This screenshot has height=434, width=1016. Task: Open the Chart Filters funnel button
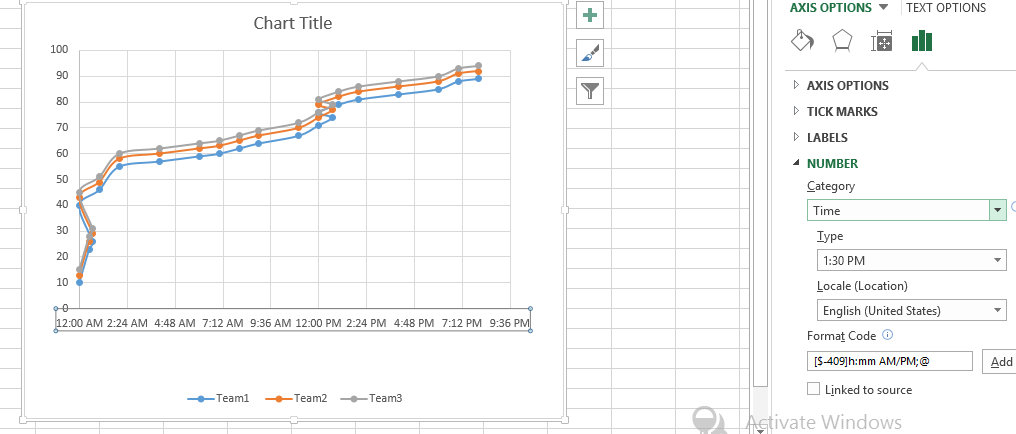(590, 91)
